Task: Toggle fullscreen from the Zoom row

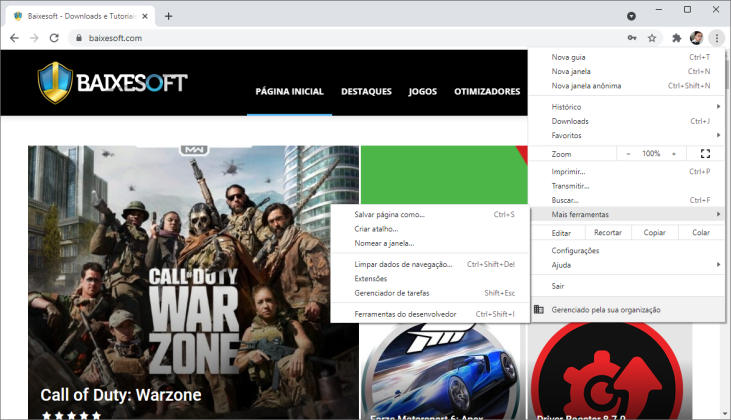Action: click(x=705, y=153)
